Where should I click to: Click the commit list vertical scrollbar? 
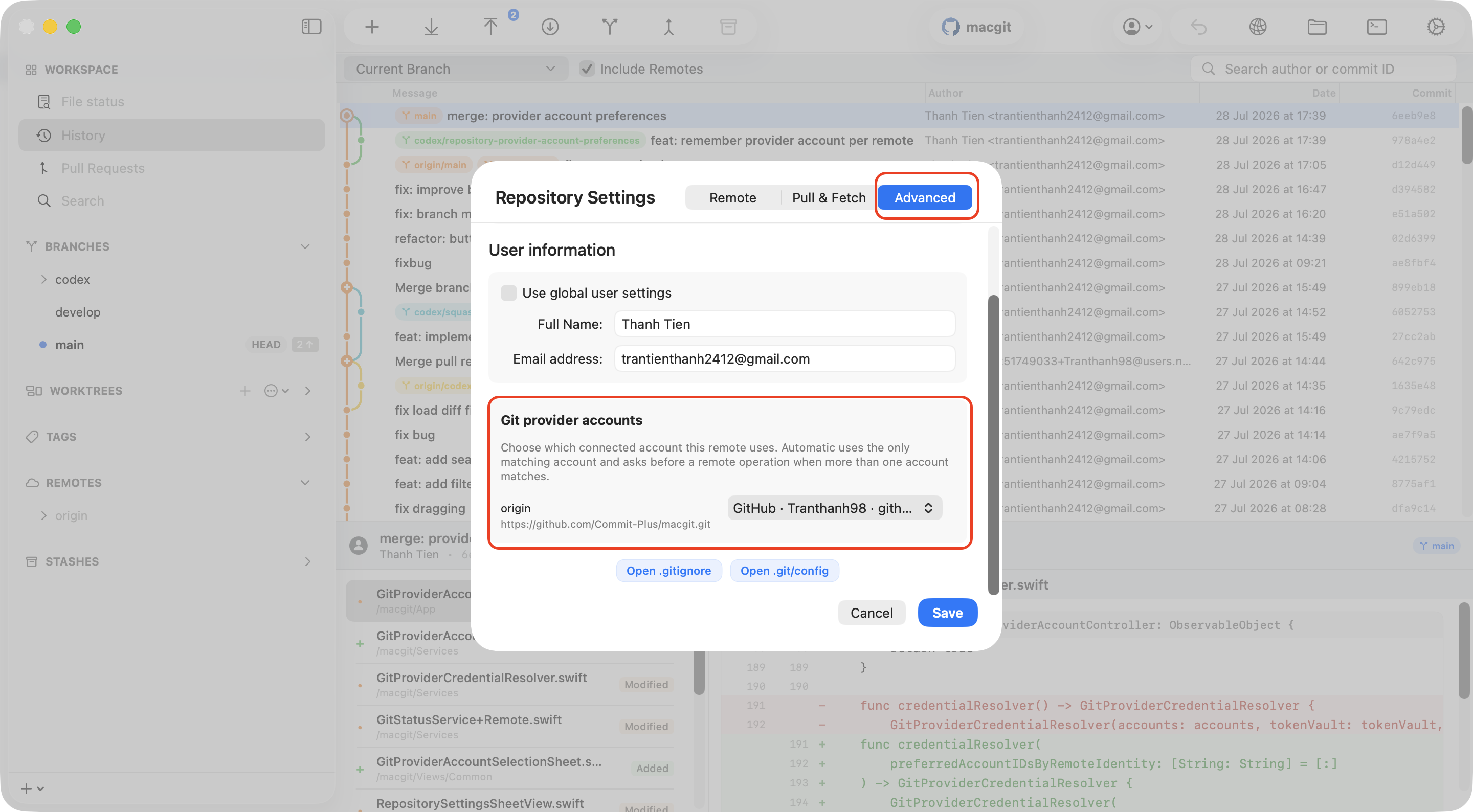[x=1466, y=135]
